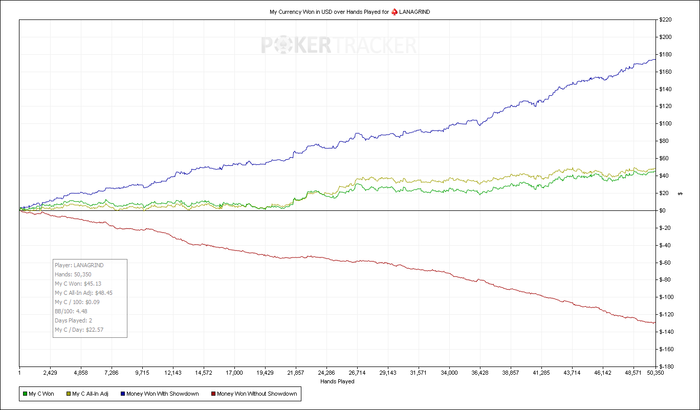Select the 'My C Won' legend label

[x=41, y=394]
